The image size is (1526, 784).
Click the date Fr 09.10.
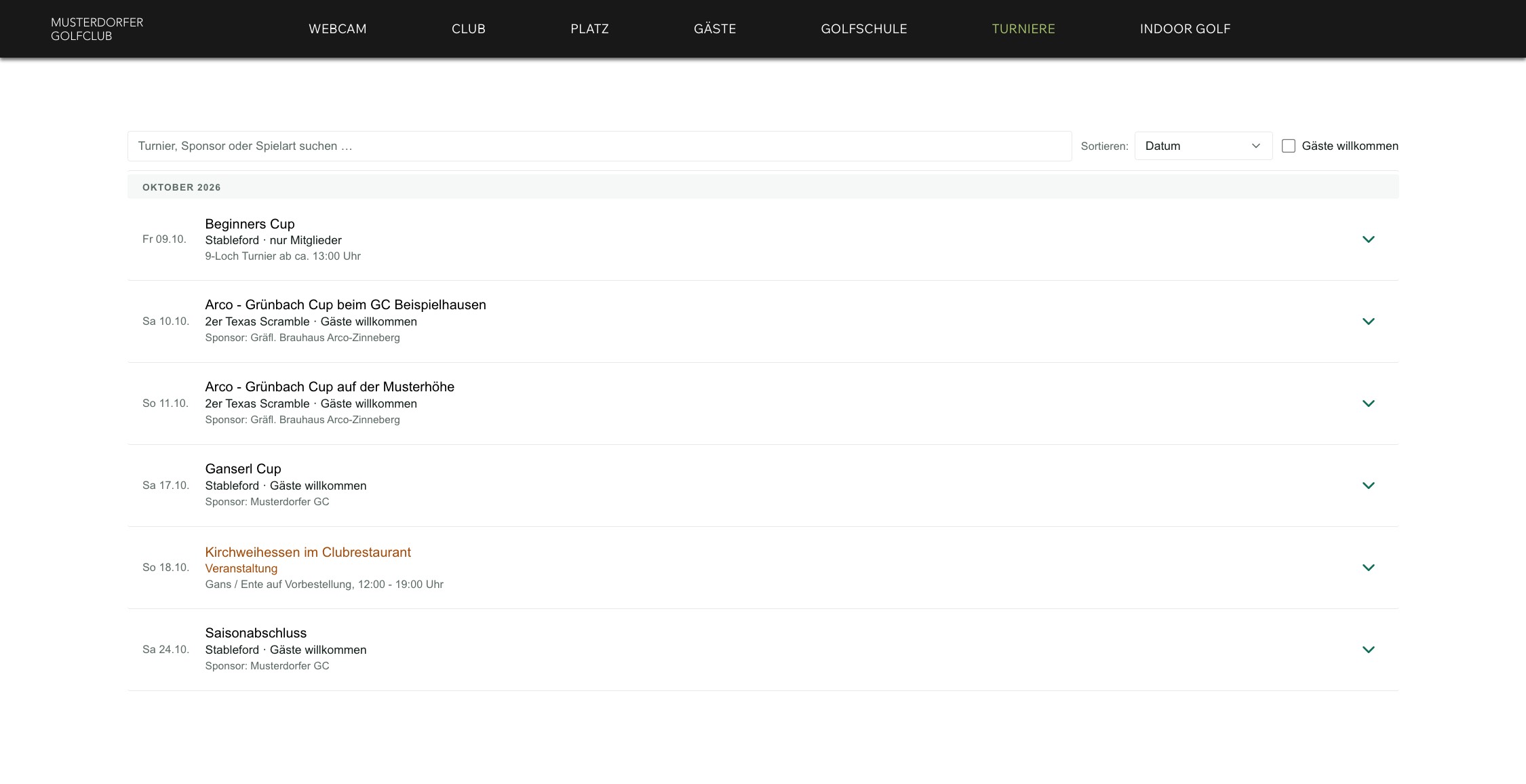[164, 239]
